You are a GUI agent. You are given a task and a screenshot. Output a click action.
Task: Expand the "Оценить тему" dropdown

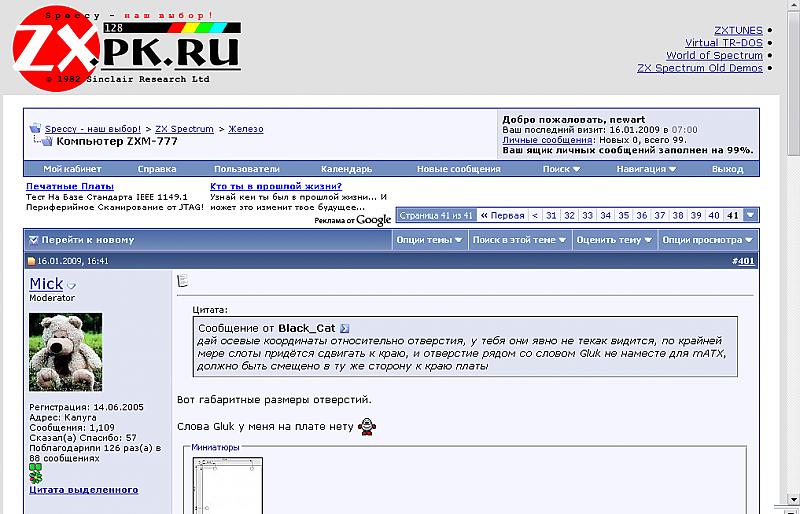pyautogui.click(x=614, y=240)
